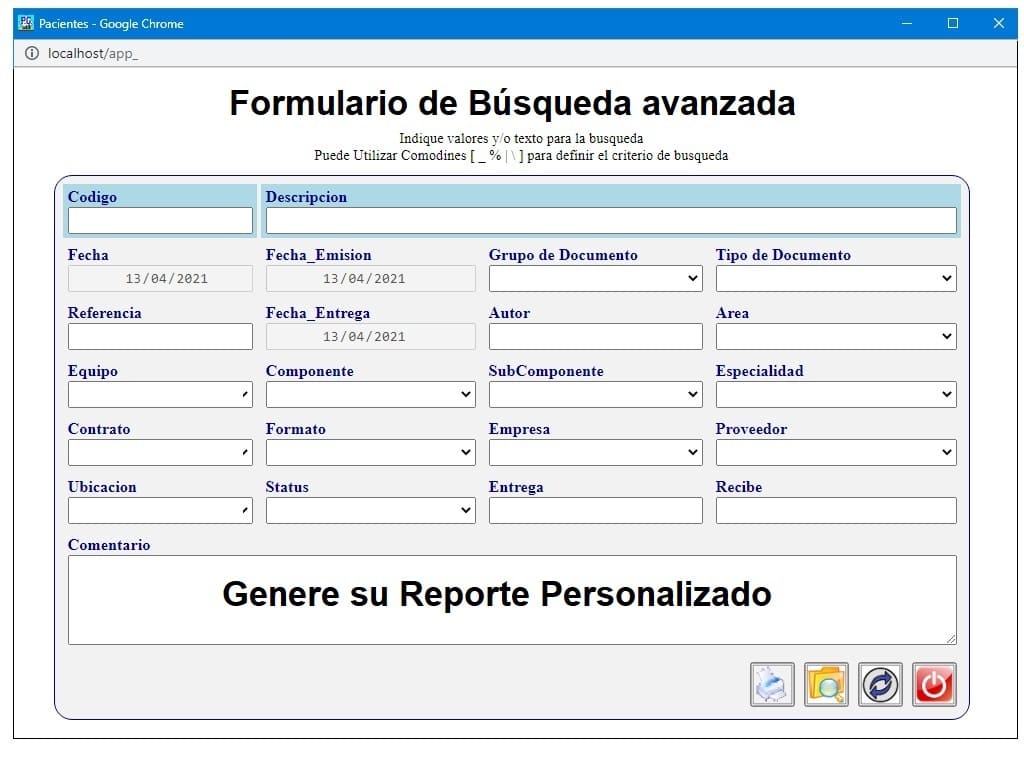
Task: Click the Contrato field arrow
Action: pyautogui.click(x=245, y=452)
